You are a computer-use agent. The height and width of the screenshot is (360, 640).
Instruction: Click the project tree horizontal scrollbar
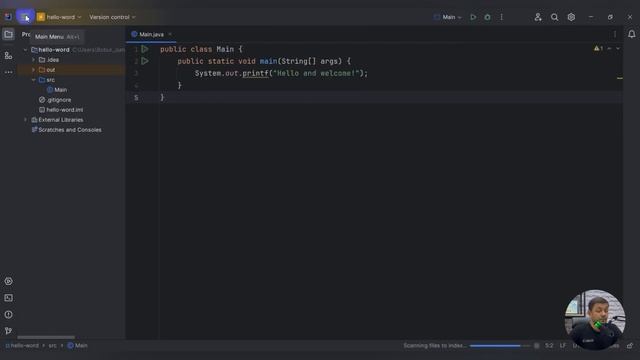click(x=46, y=338)
